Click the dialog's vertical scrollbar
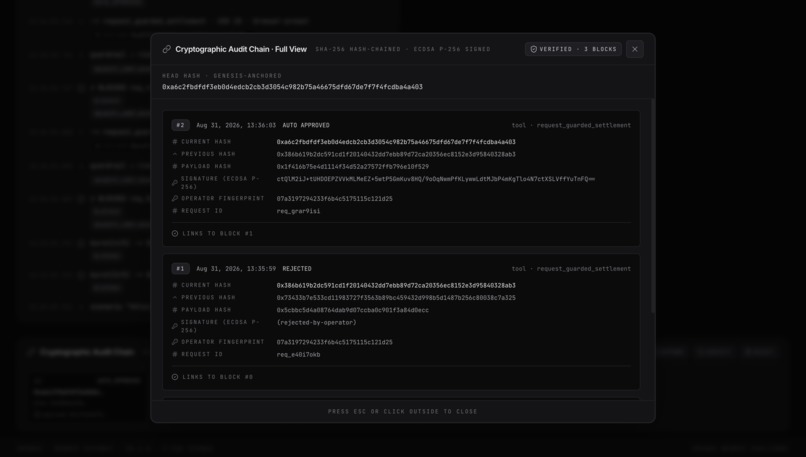 pyautogui.click(x=653, y=206)
